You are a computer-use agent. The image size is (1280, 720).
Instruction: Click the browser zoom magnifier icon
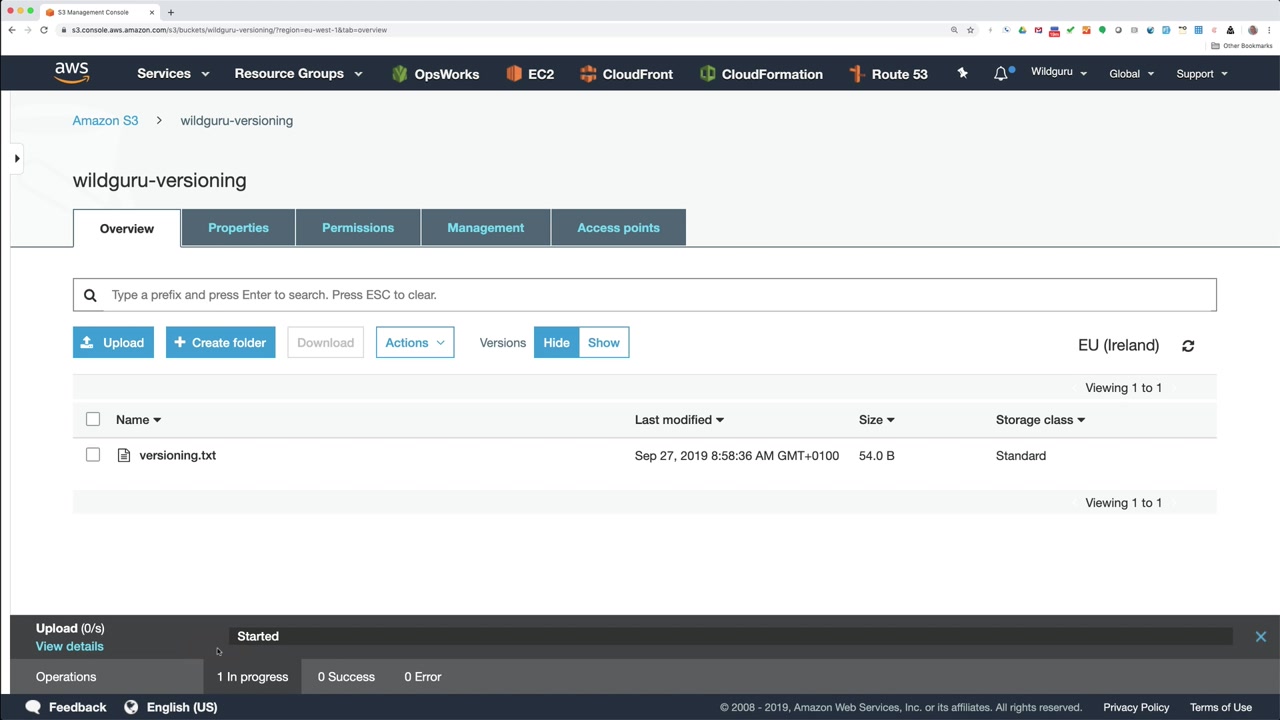pos(954,30)
